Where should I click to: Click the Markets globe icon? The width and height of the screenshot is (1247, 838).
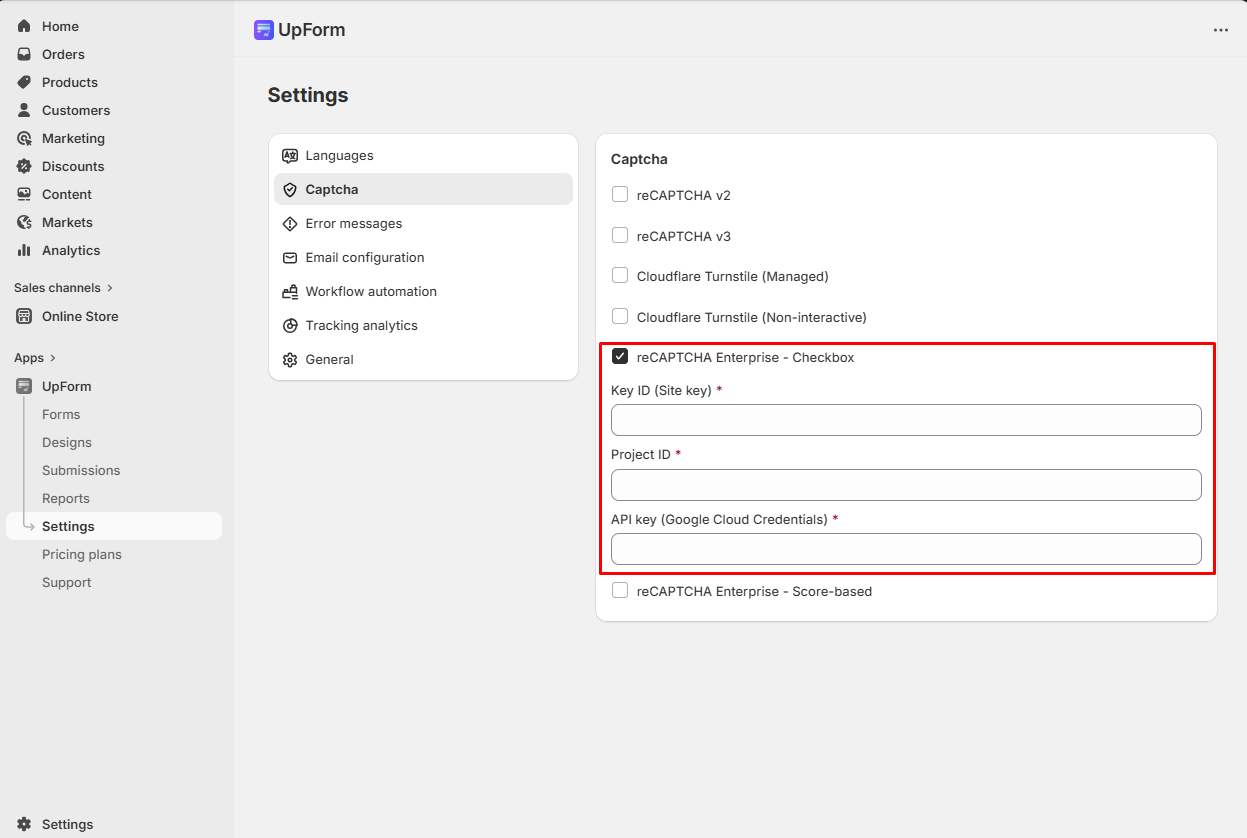24,222
